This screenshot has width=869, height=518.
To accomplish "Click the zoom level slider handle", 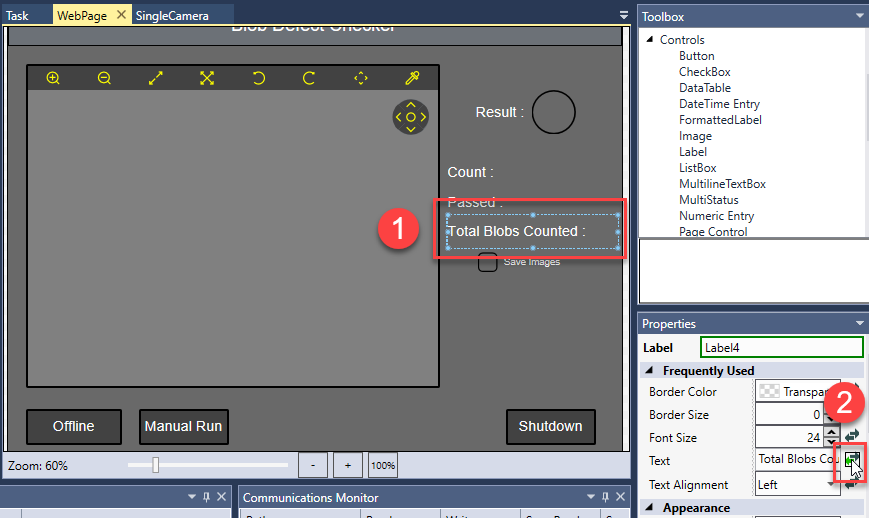I will click(x=155, y=466).
